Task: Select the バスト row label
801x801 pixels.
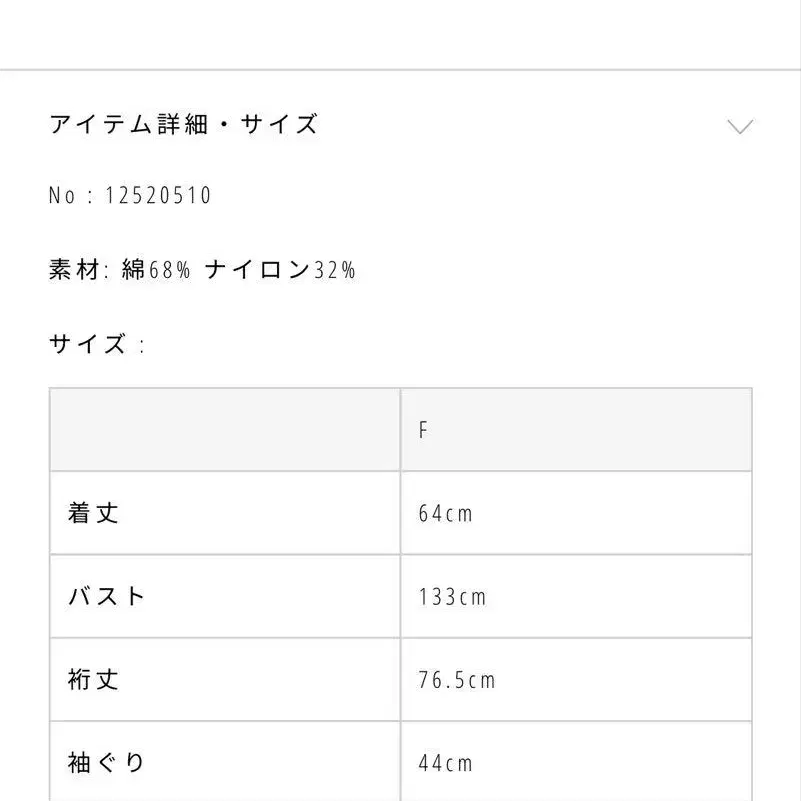Action: pyautogui.click(x=107, y=597)
